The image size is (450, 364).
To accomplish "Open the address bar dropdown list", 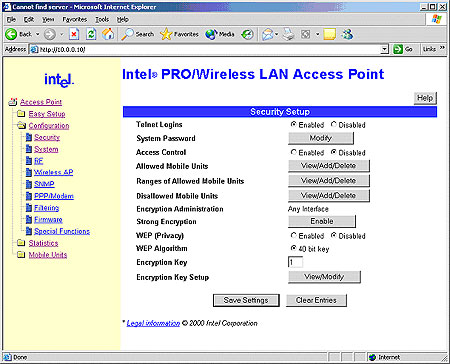I will point(384,49).
